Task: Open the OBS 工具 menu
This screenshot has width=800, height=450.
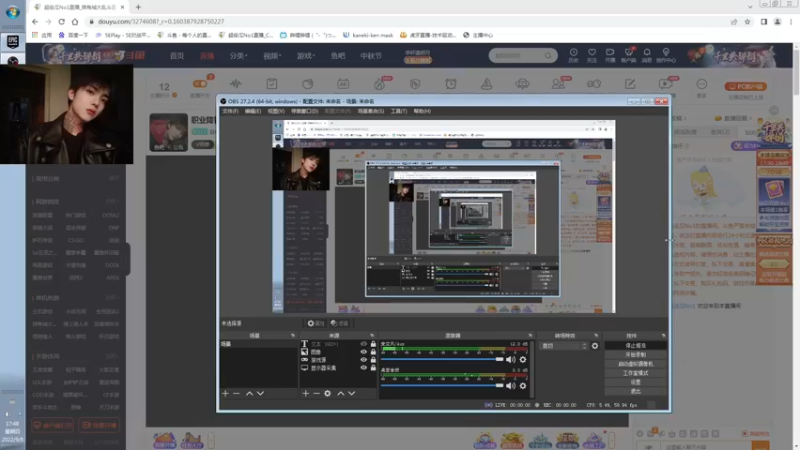Action: pos(398,111)
